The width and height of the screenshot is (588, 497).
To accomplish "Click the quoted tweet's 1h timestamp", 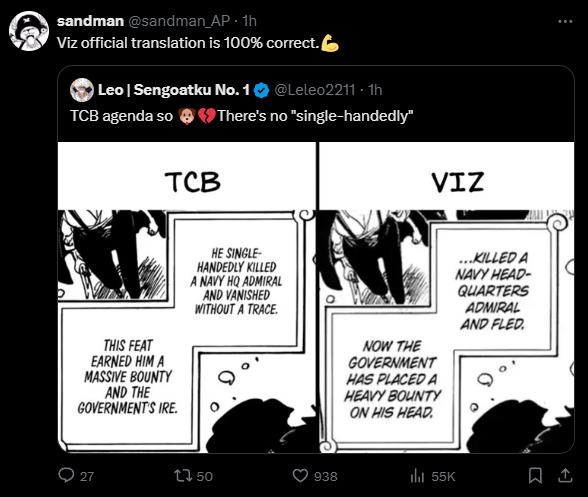I will pos(375,90).
